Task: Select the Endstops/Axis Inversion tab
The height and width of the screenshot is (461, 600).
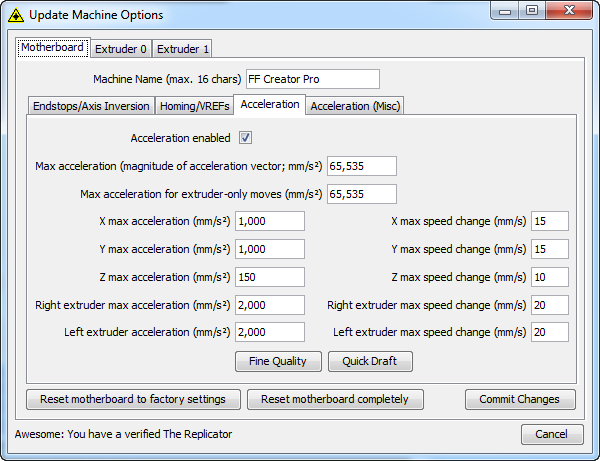Action: click(x=91, y=106)
